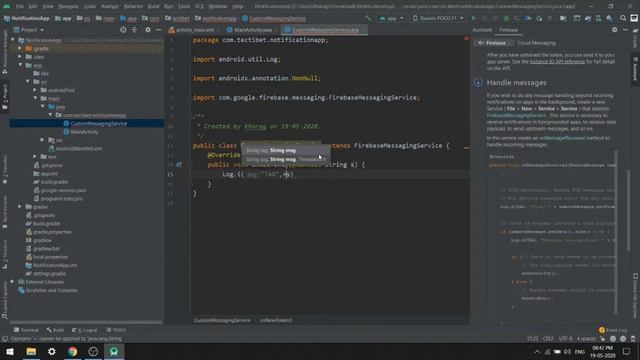This screenshot has height=360, width=640.
Task: Open the Event Log
Action: (x=613, y=330)
